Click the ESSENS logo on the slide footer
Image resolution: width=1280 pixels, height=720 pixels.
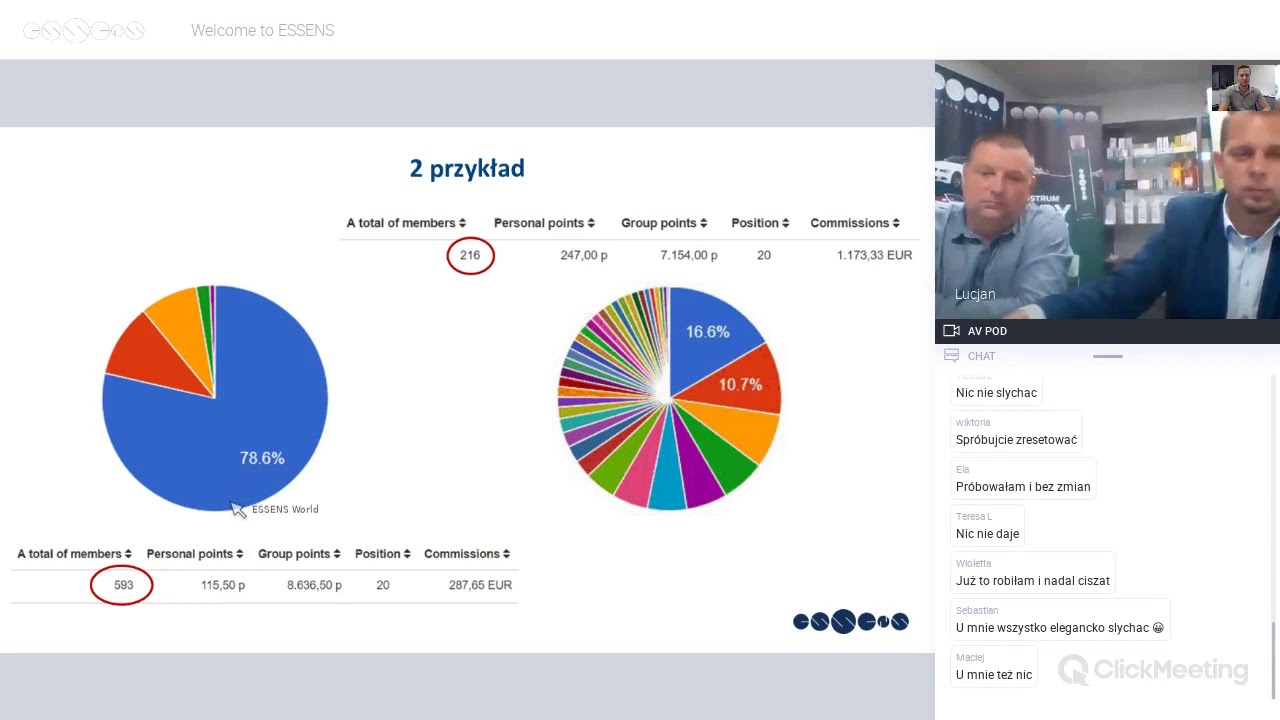tap(851, 622)
